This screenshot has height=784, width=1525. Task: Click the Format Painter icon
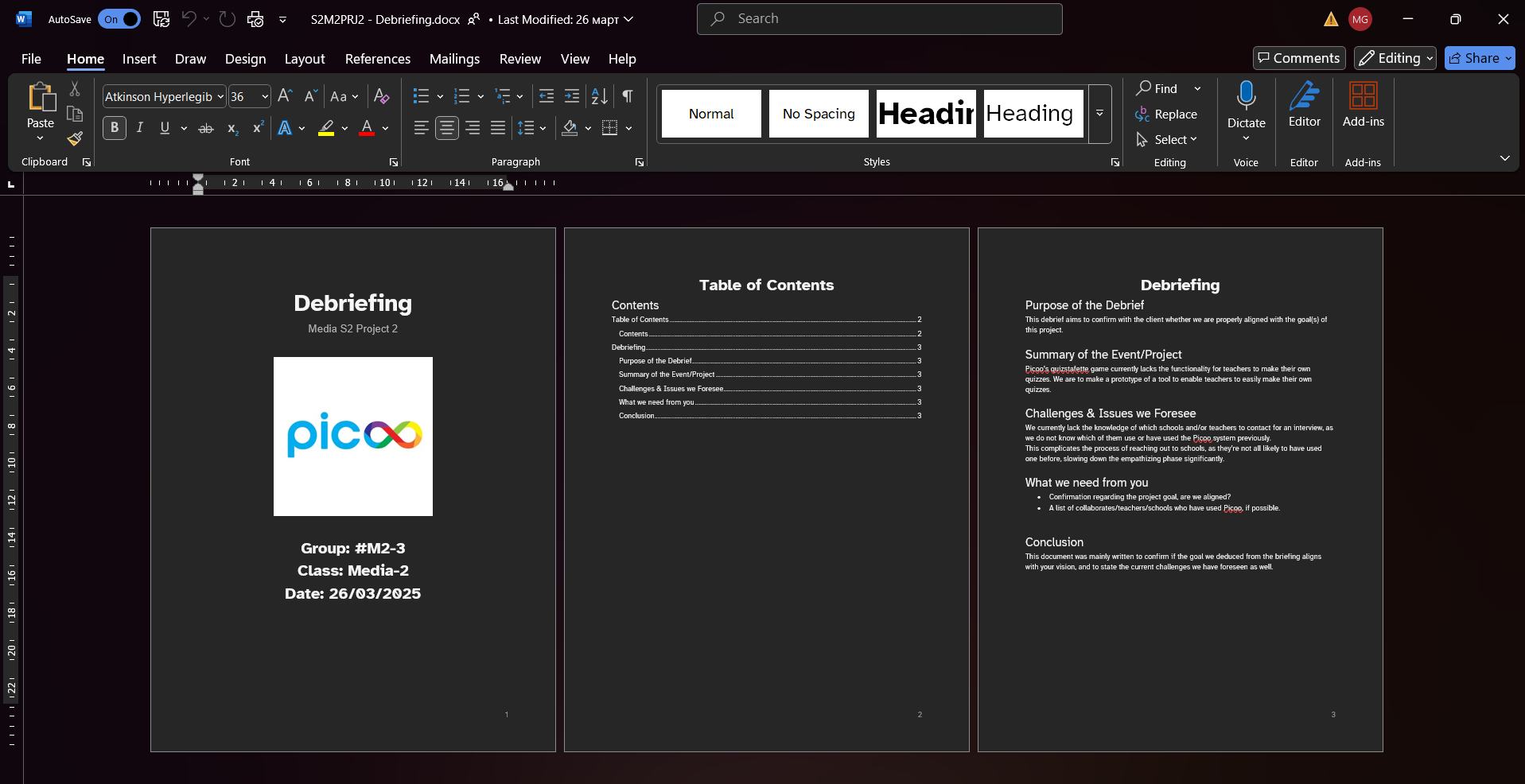coord(75,139)
